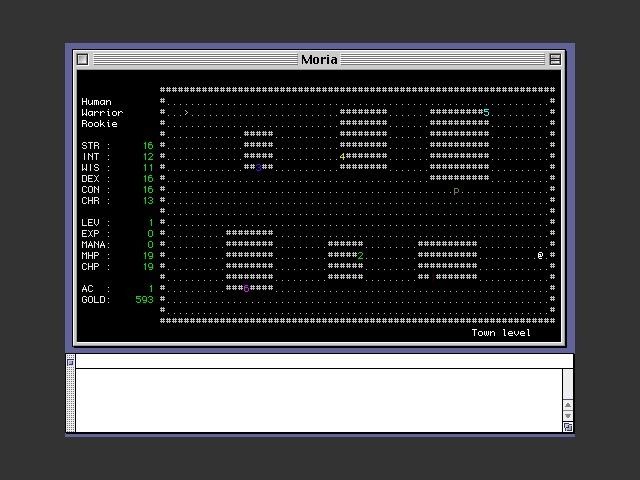
Task: Click the EXP experience row
Action: point(117,234)
